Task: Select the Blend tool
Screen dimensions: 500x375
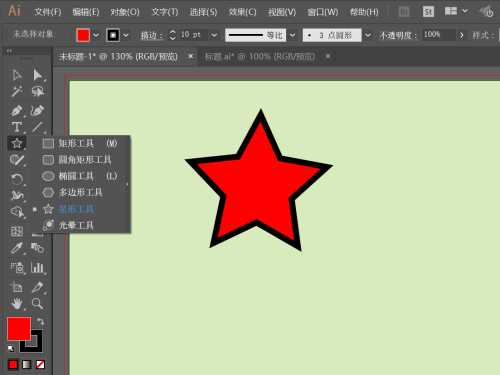Action: tap(38, 248)
